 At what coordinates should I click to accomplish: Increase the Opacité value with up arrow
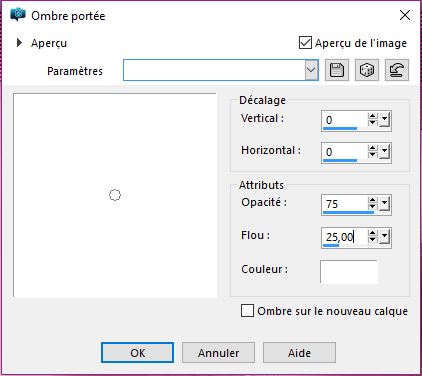tap(373, 200)
